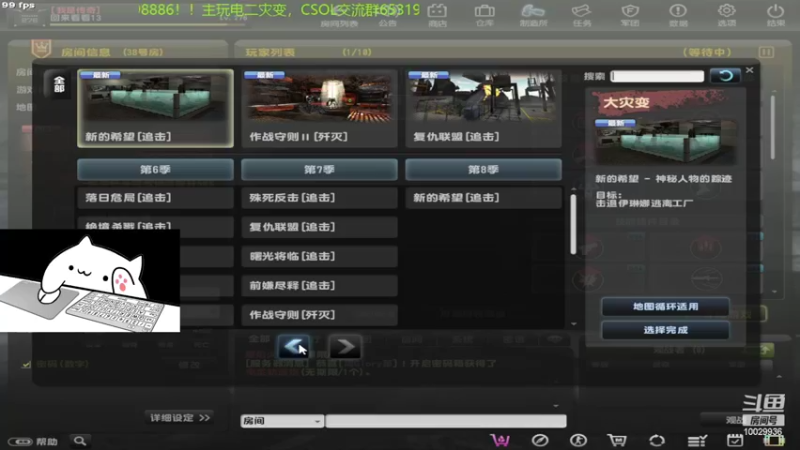Click the room-settings icon near 等待中
This screenshot has width=800, height=450.
766,52
